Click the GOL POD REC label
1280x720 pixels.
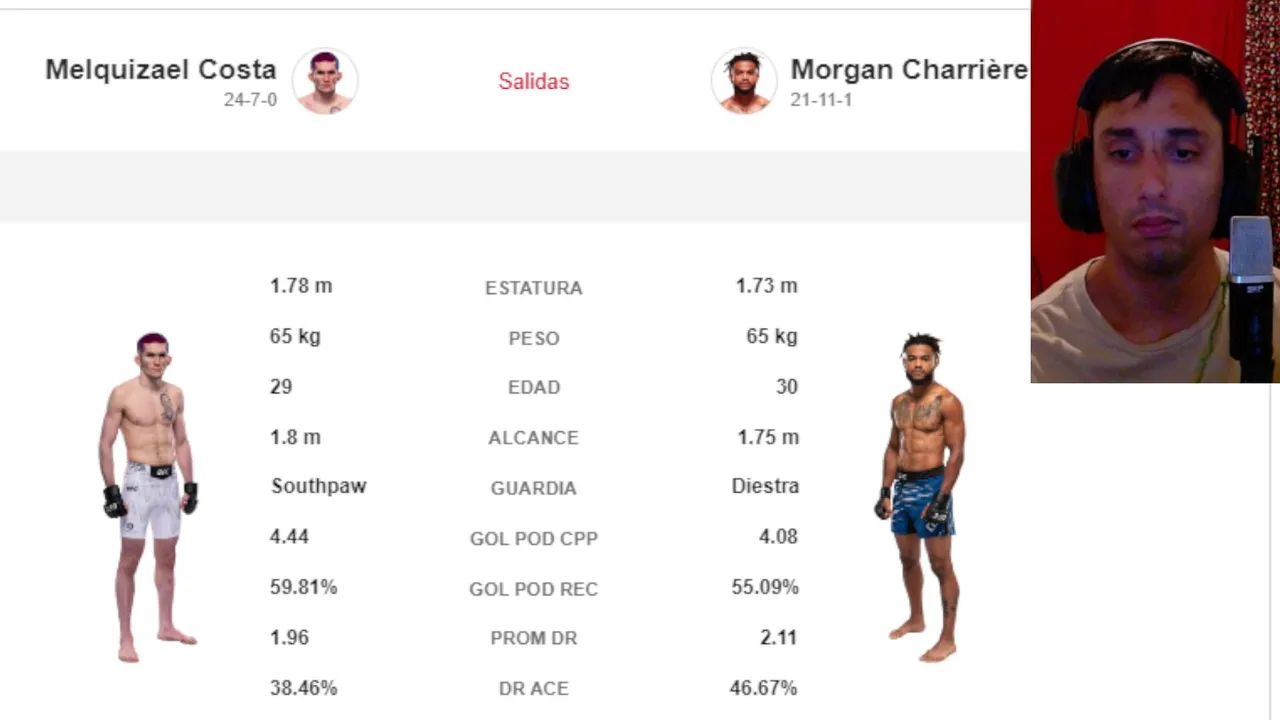point(534,589)
